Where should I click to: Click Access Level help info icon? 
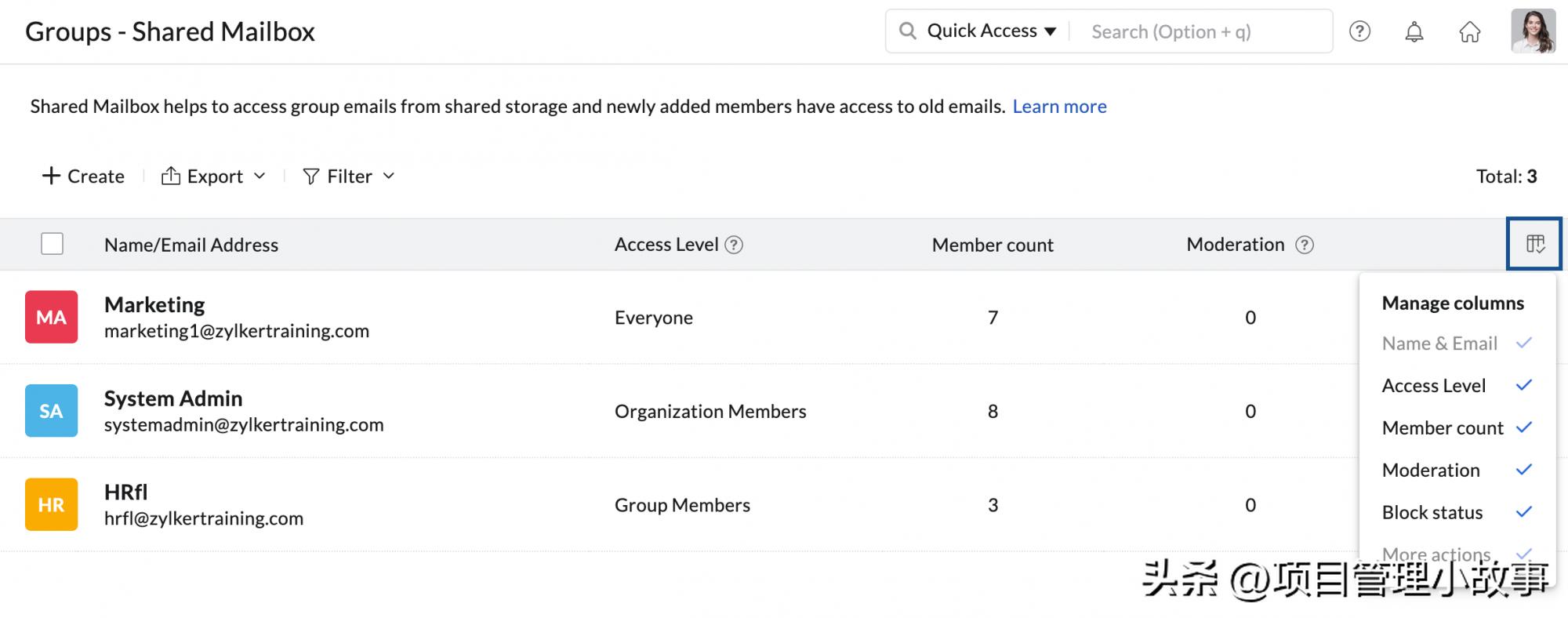[x=734, y=245]
